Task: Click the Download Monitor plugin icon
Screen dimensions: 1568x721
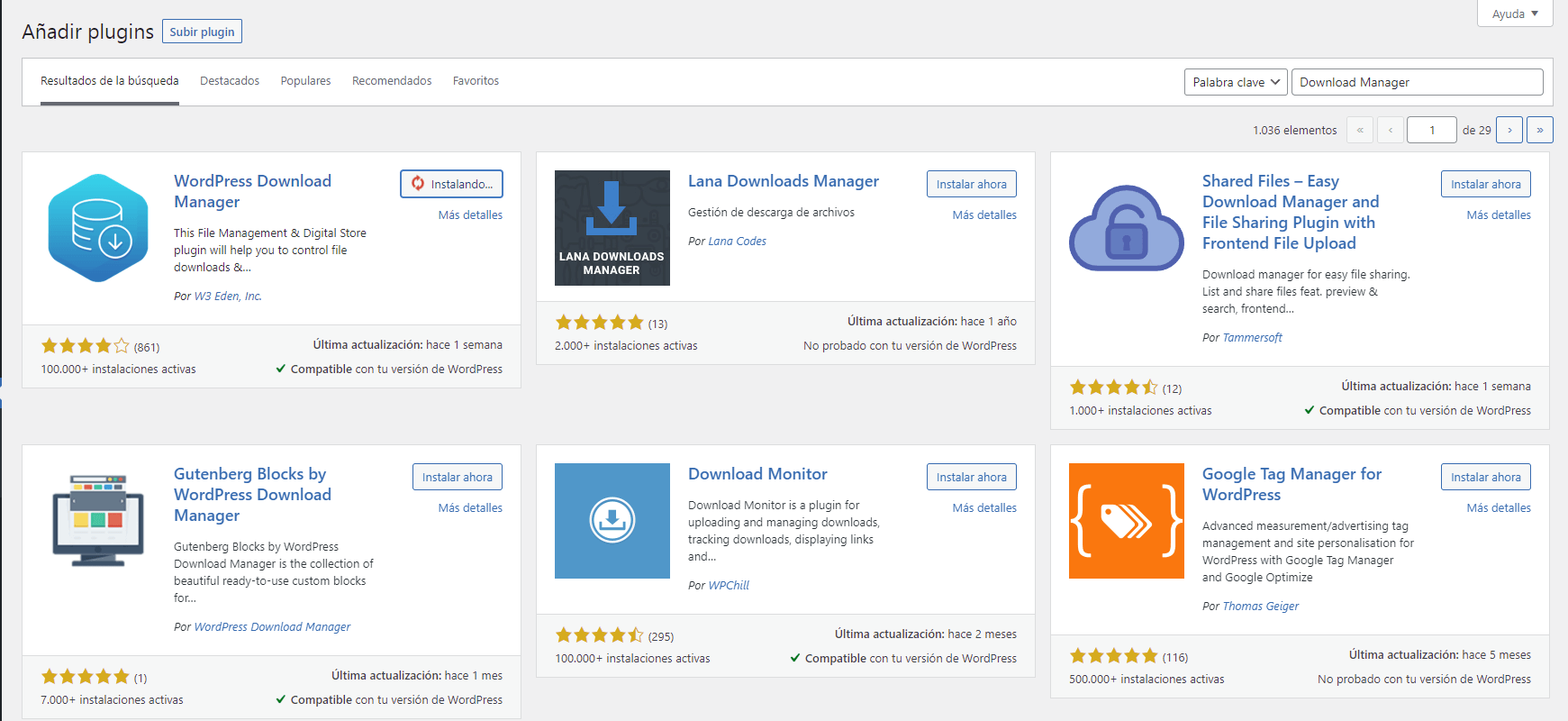Action: (x=612, y=521)
